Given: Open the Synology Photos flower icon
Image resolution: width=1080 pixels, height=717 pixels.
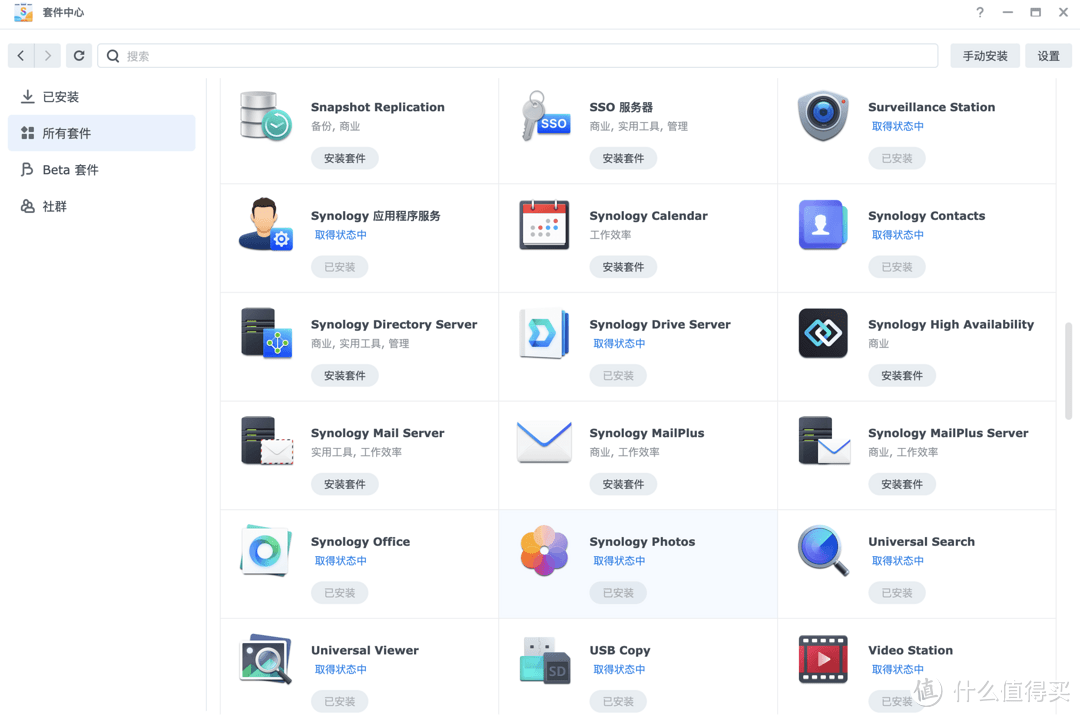Looking at the screenshot, I should pos(544,550).
